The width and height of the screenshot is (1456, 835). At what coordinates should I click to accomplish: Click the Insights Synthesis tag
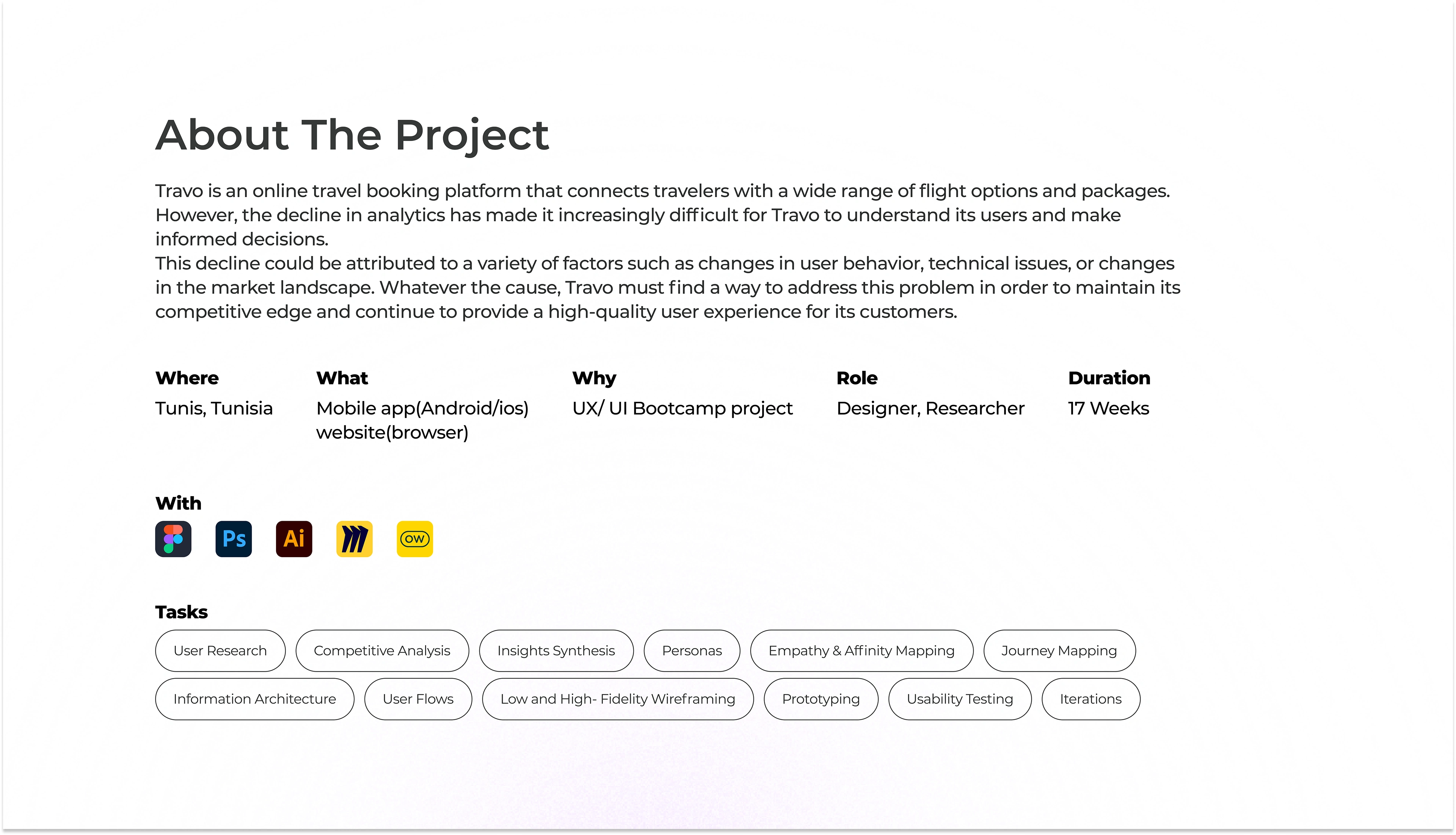point(556,651)
